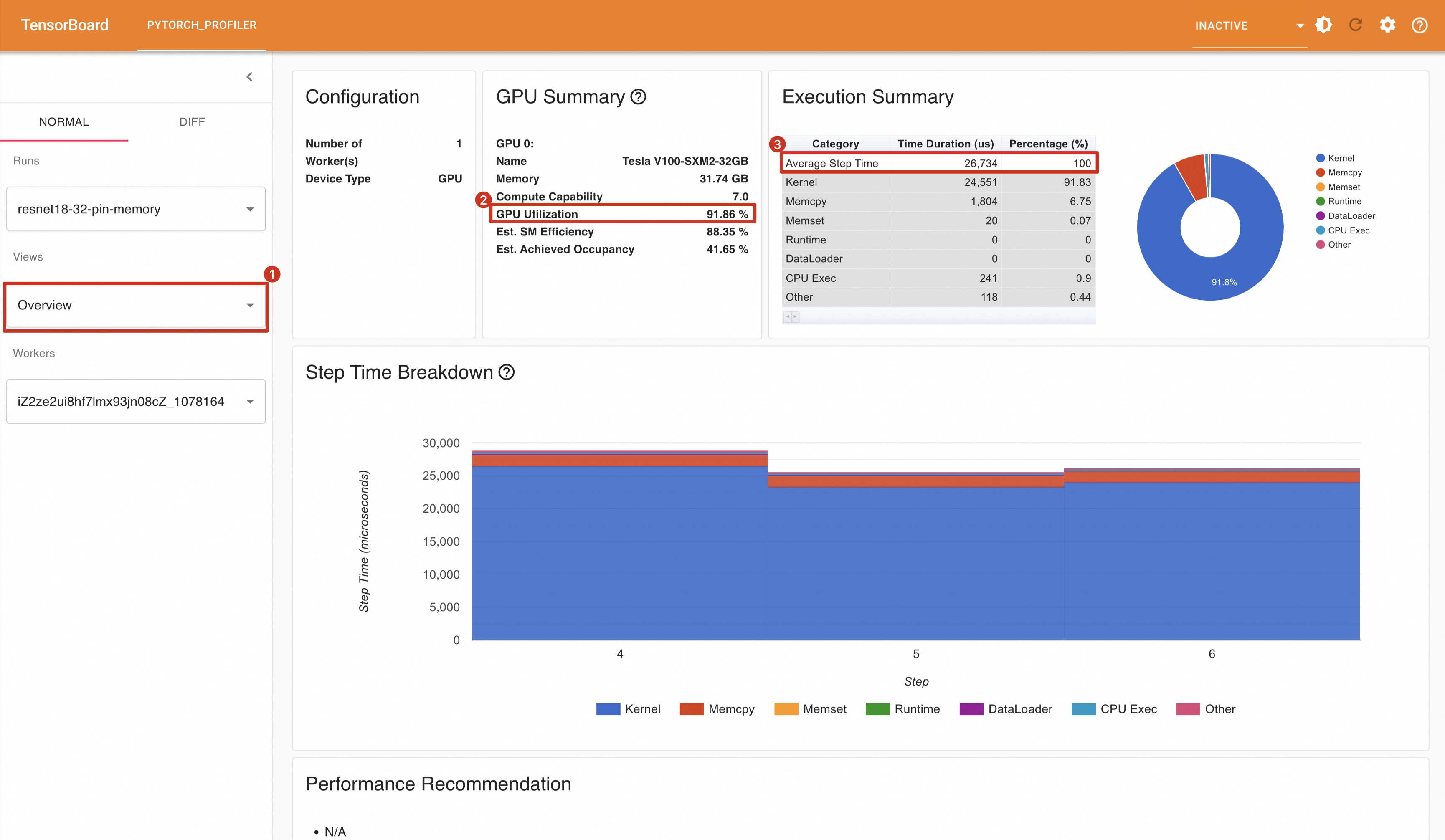The height and width of the screenshot is (840, 1445).
Task: Open the Runs dropdown resnet18-32-pin-memory
Action: pyautogui.click(x=136, y=209)
